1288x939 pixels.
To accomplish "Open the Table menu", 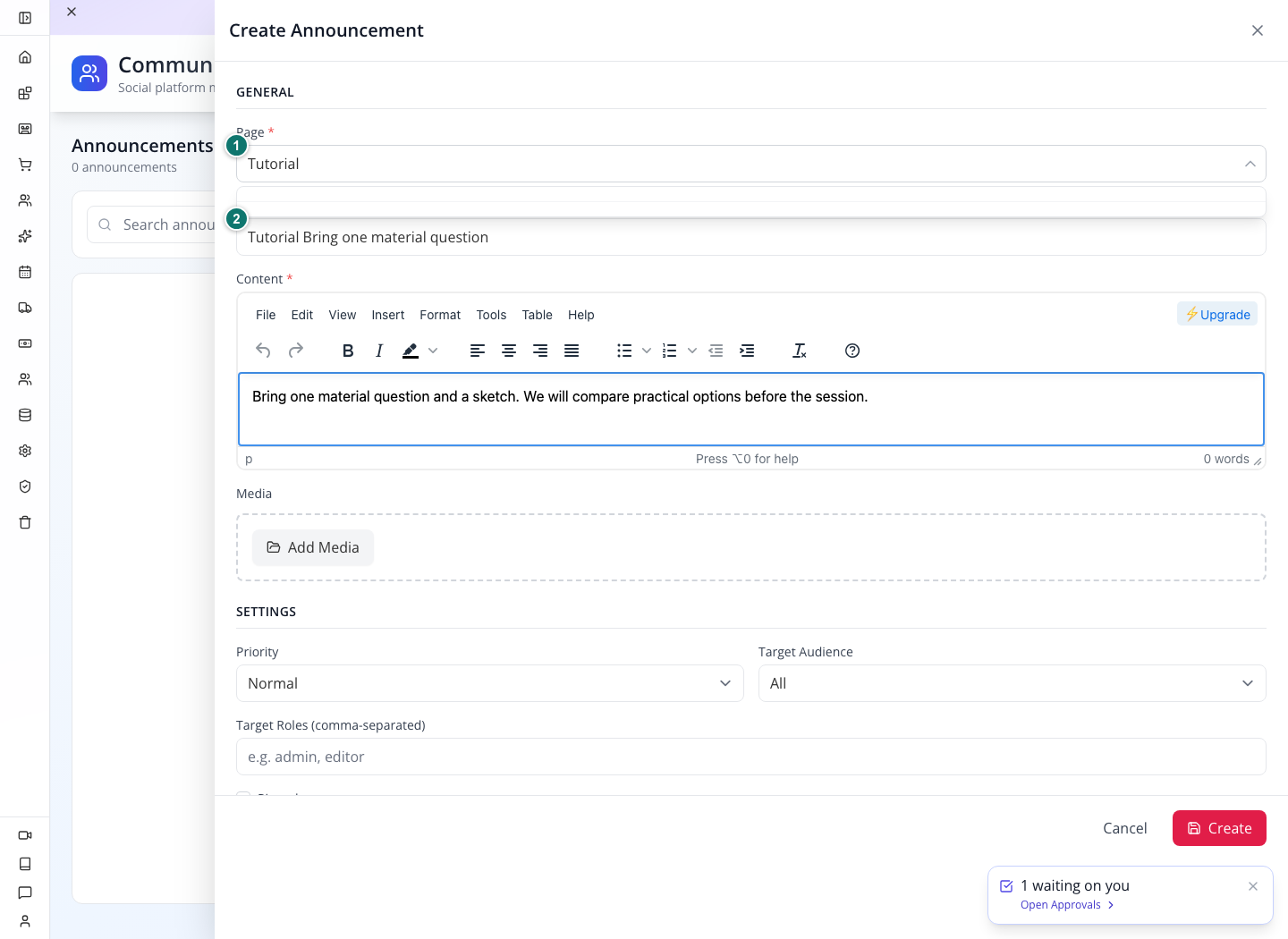I will (538, 315).
